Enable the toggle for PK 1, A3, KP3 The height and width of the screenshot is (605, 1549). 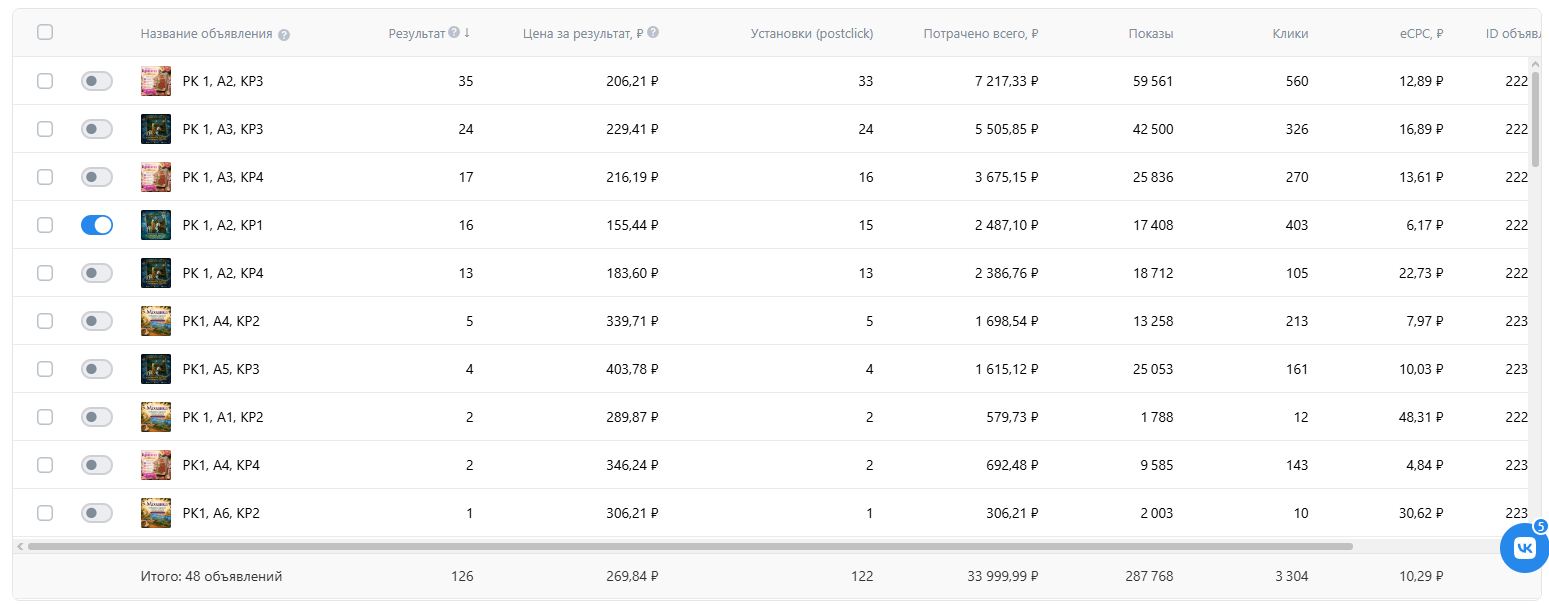point(97,129)
